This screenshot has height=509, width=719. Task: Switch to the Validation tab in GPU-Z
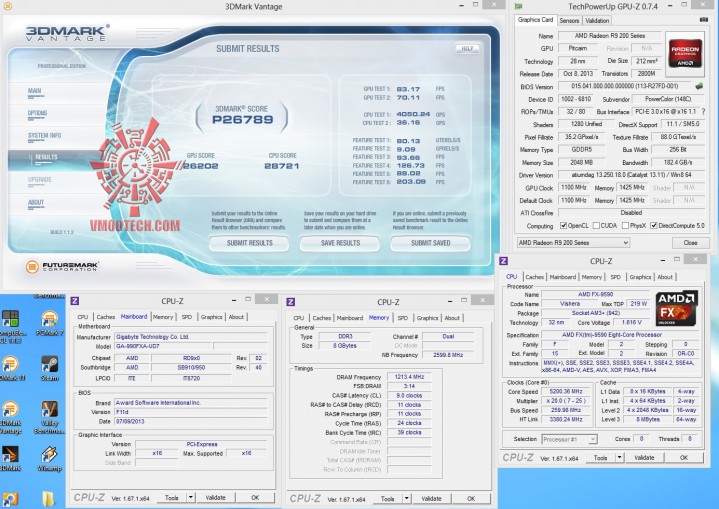[597, 21]
